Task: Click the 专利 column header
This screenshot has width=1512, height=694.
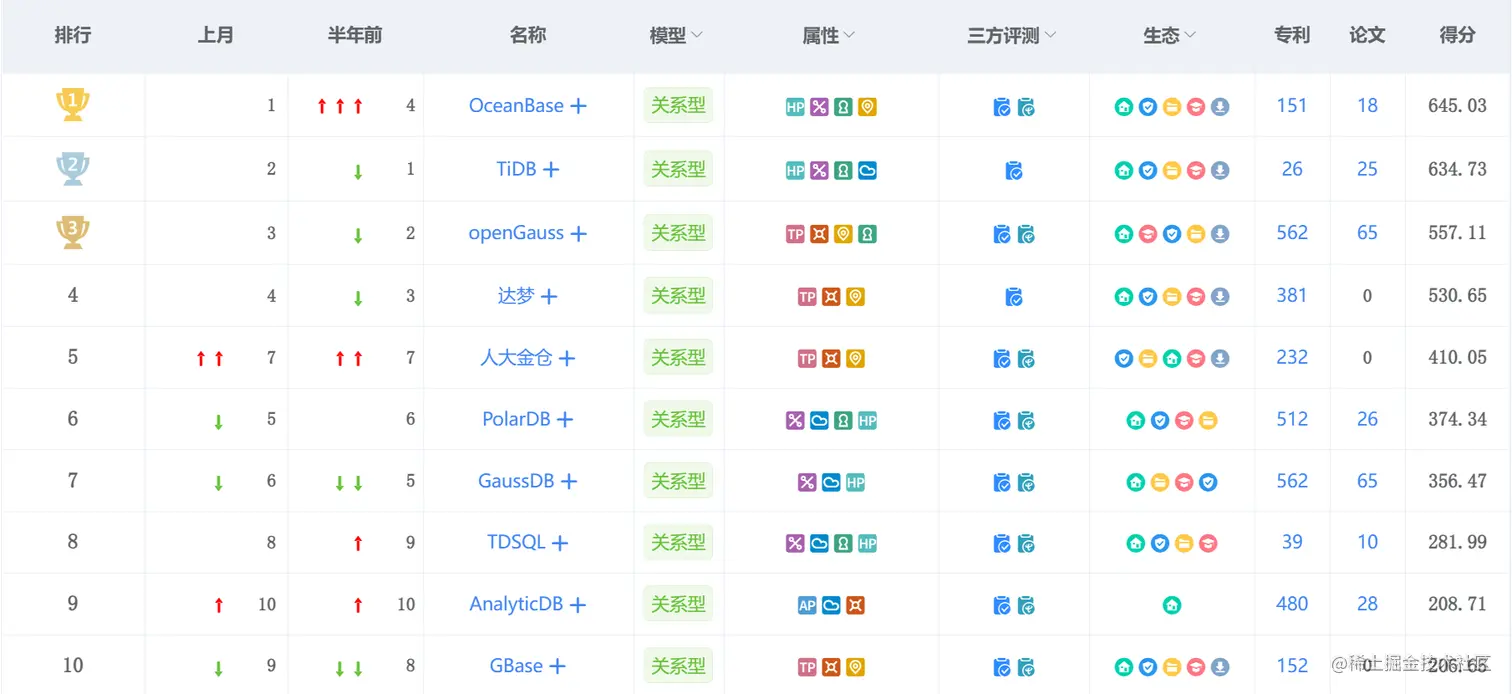Action: (x=1292, y=35)
